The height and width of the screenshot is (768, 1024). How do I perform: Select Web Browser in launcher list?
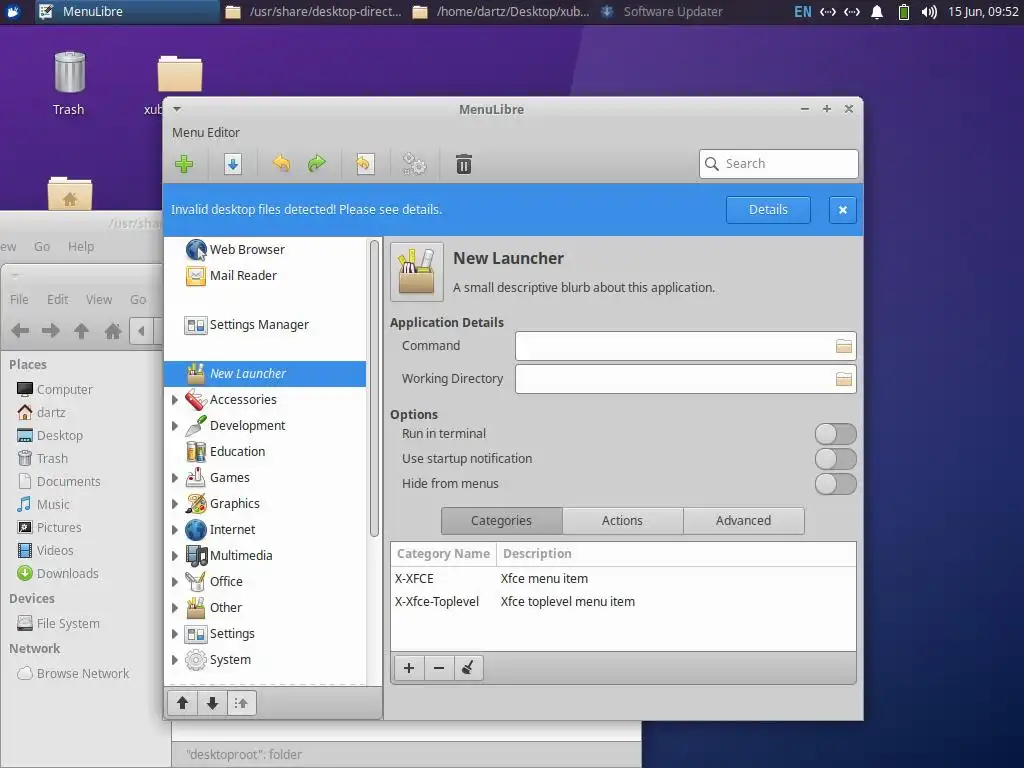(265, 249)
